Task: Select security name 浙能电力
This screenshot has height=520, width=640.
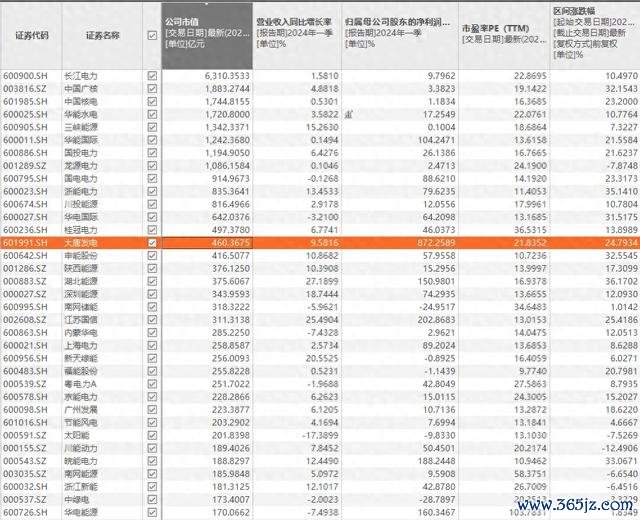Action: [81, 191]
